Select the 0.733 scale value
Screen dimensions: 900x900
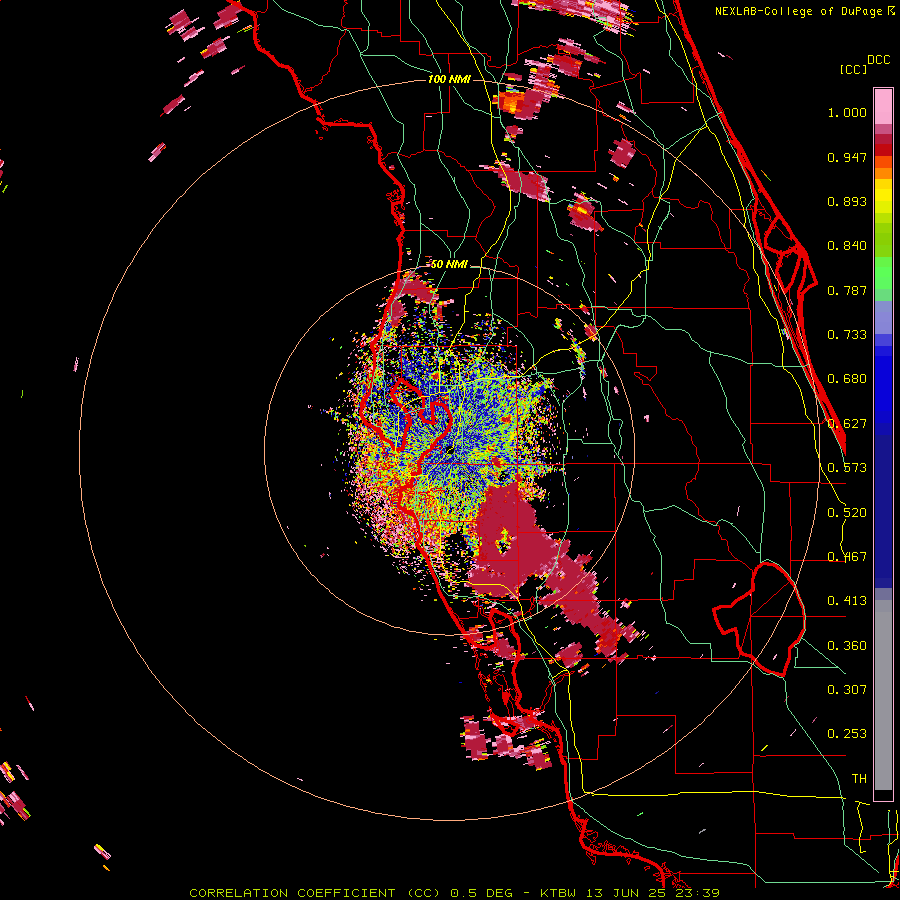[x=847, y=335]
